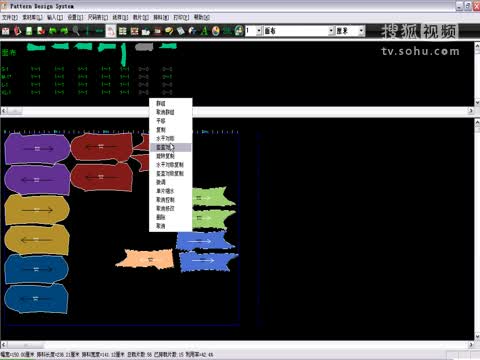Click the yellow chat-bubble toolbar icon

tap(169, 31)
